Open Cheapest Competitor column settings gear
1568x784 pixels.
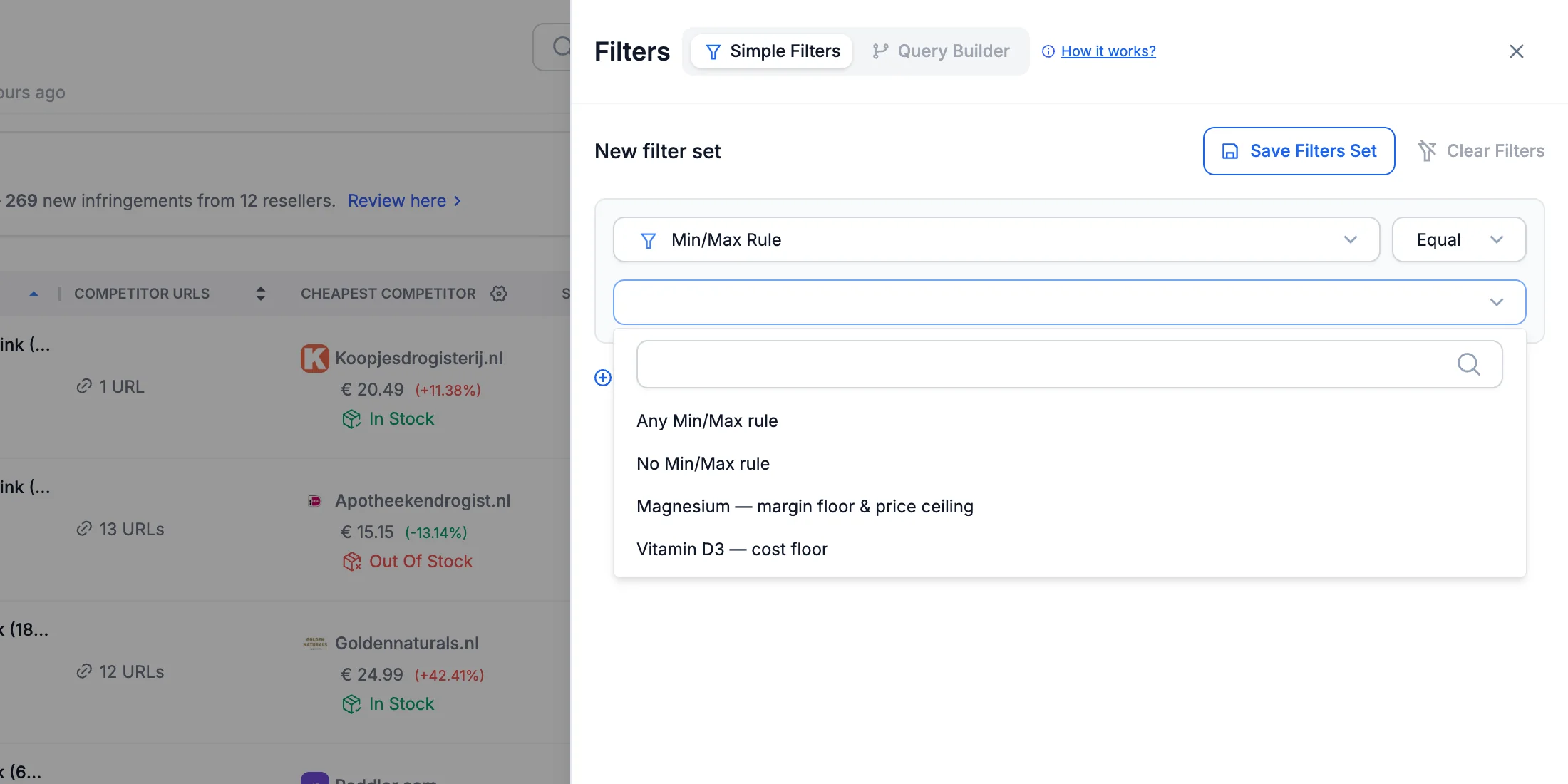[499, 294]
